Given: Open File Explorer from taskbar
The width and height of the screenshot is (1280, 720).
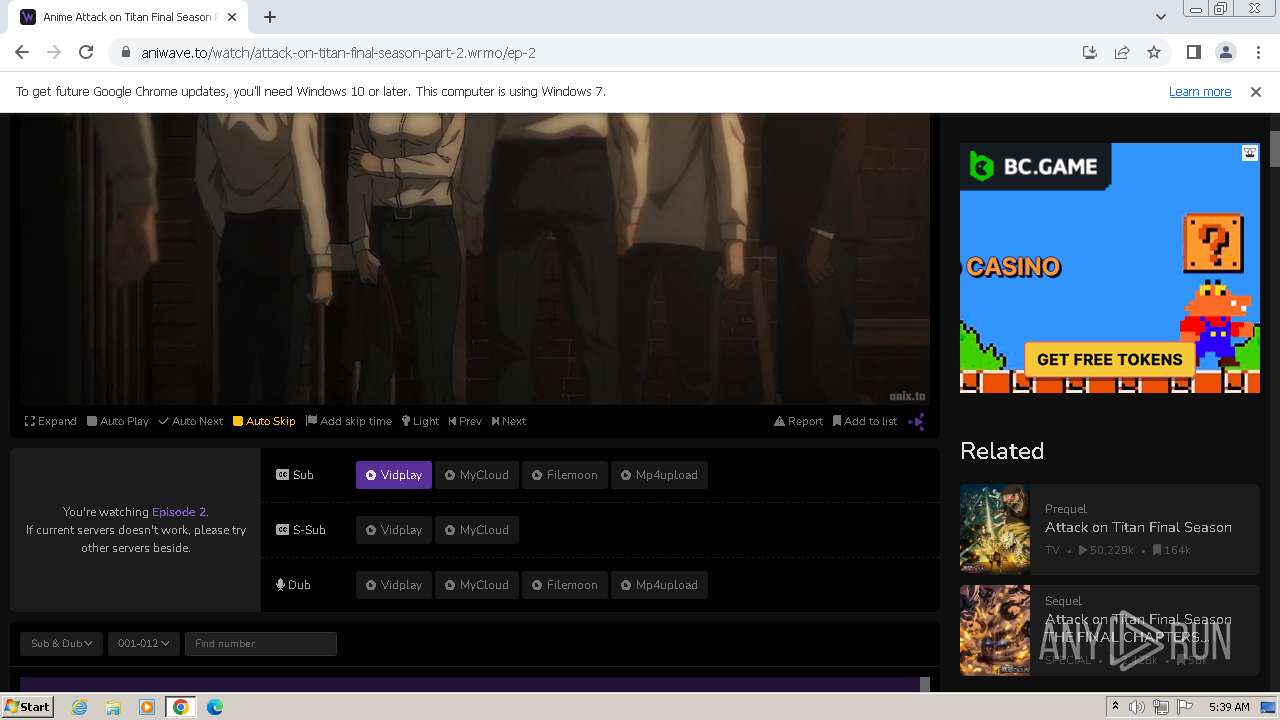Looking at the screenshot, I should tap(113, 707).
